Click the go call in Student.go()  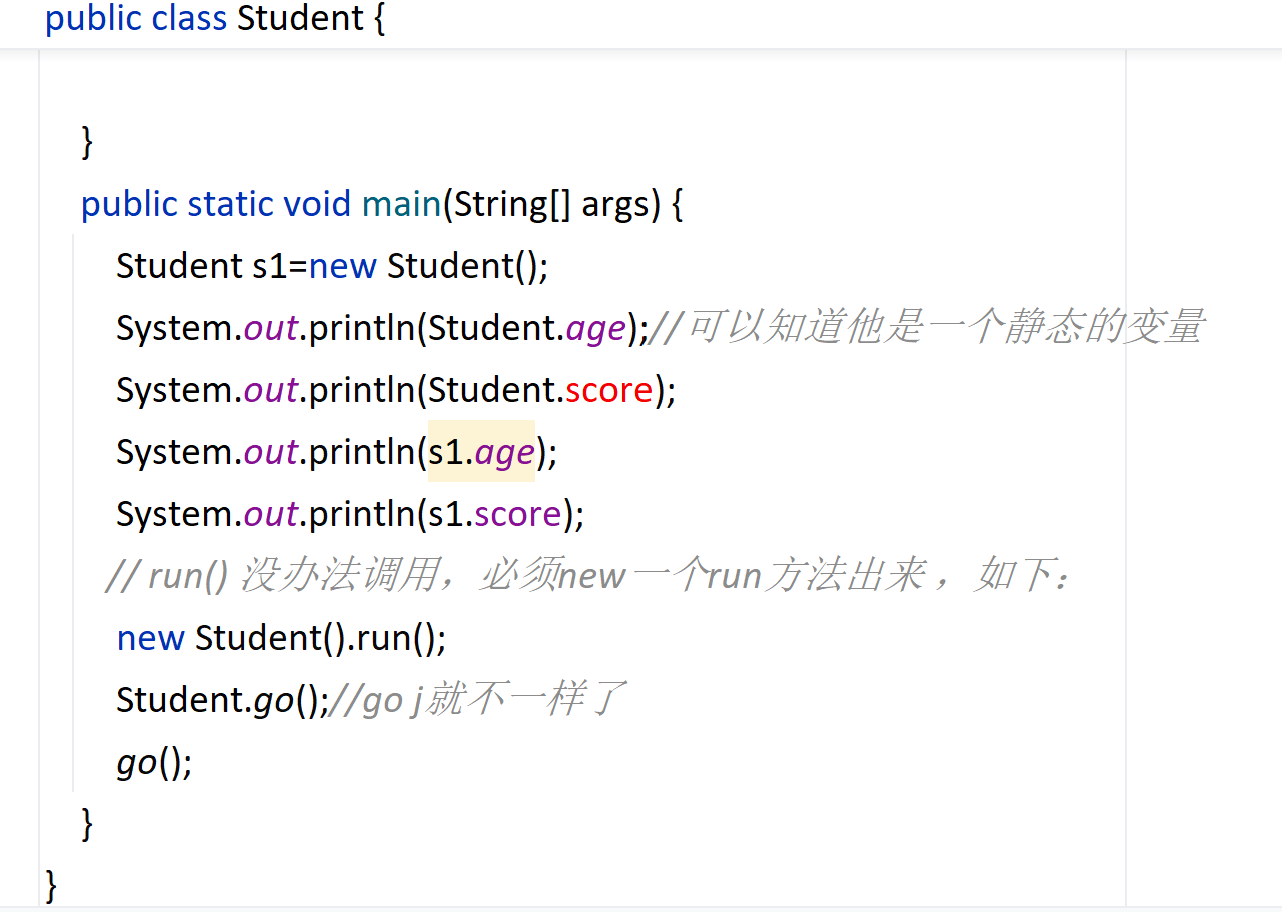tap(273, 700)
